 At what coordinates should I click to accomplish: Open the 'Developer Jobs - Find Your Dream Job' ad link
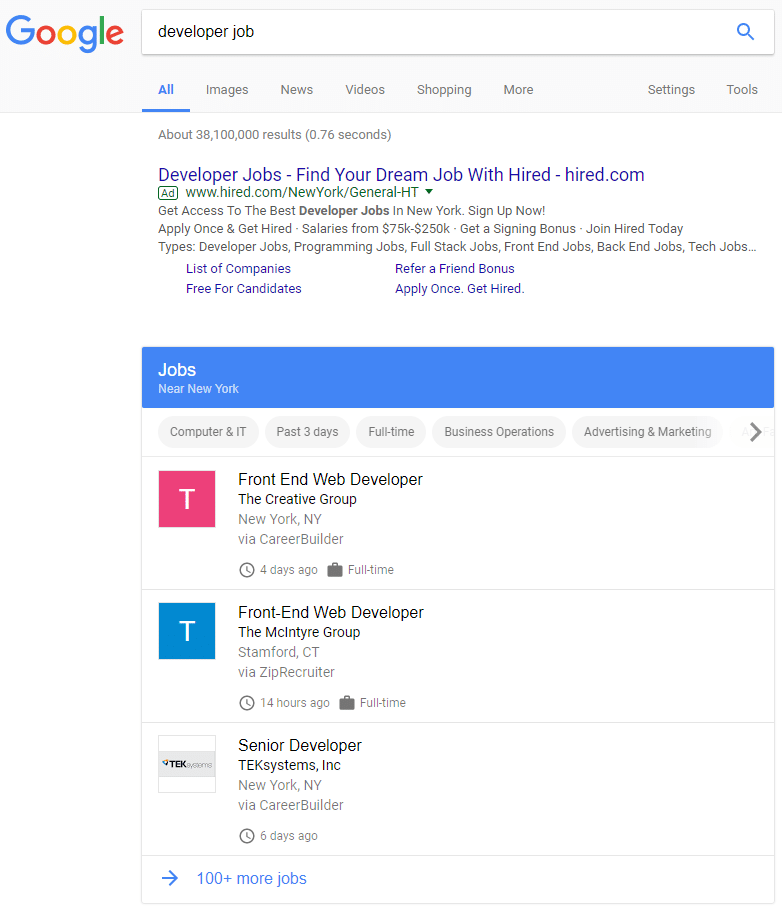pos(401,175)
